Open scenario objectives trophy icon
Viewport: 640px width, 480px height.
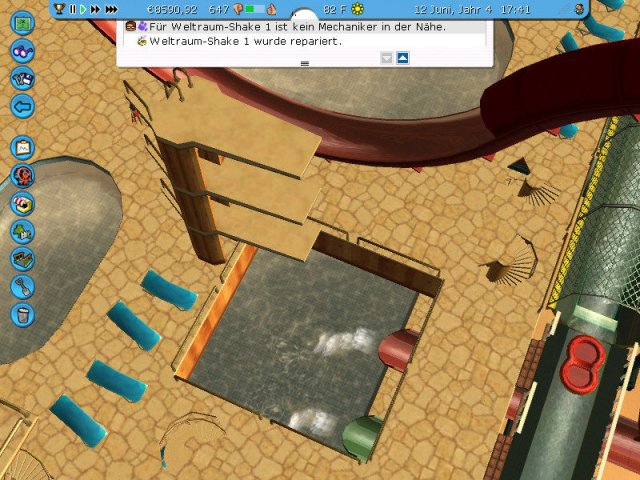60,9
